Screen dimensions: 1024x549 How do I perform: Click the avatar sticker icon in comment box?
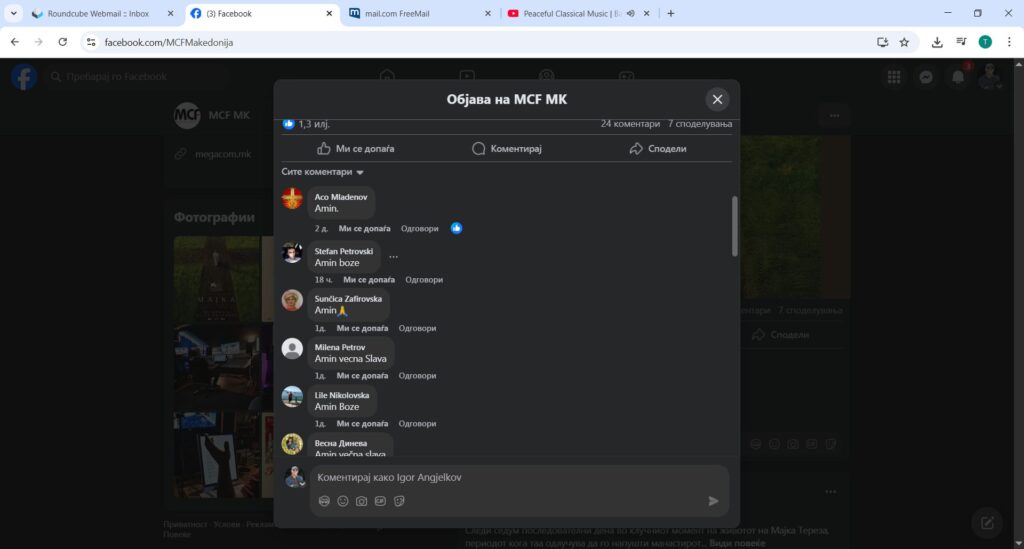click(x=324, y=501)
